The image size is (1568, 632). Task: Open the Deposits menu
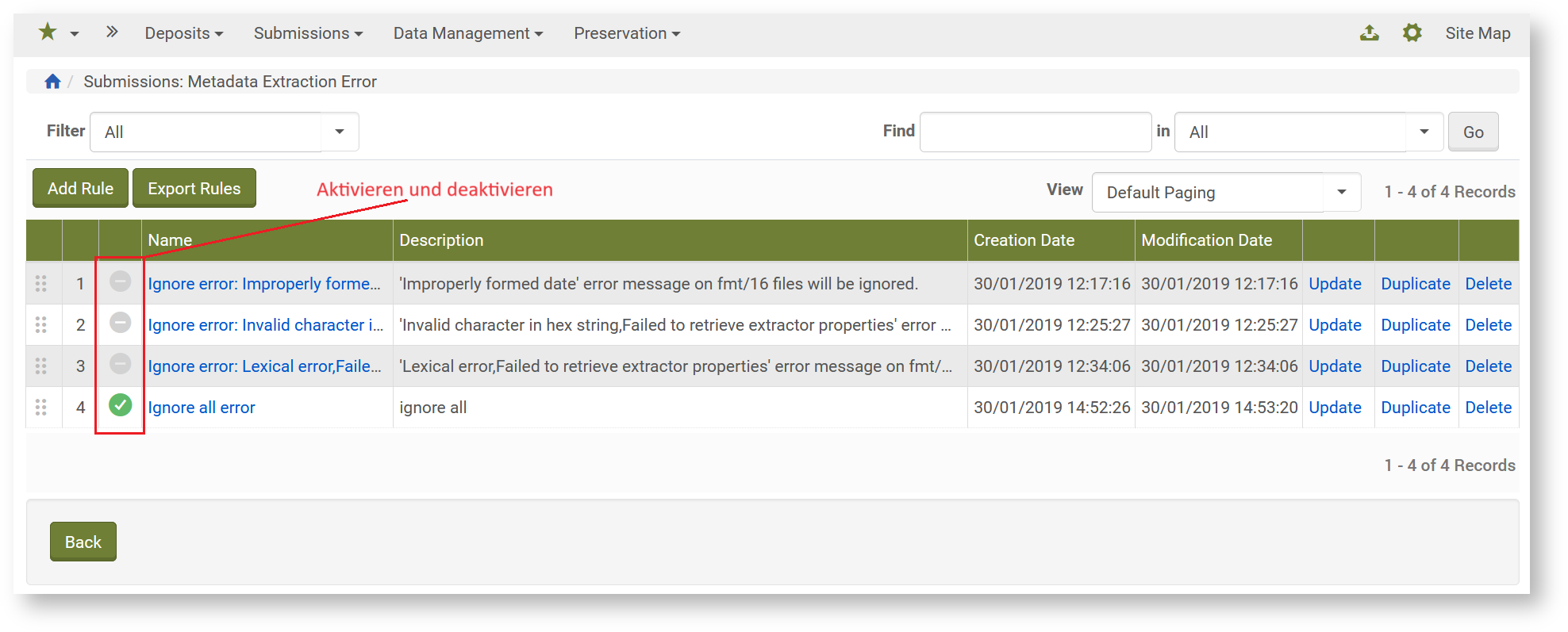183,33
